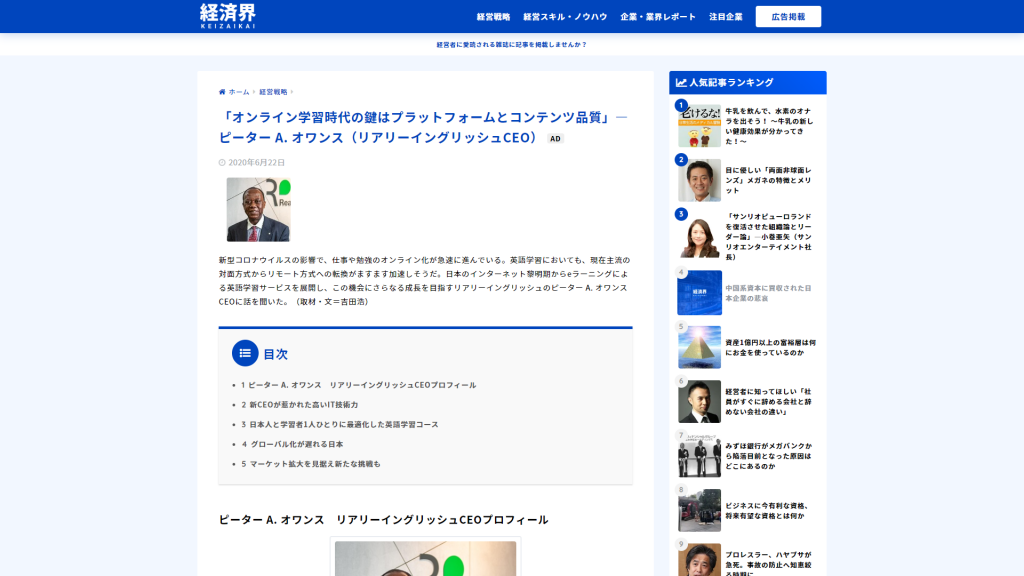Click the 広告掲載 button
Screen dimensions: 1024x576
[x=788, y=17]
